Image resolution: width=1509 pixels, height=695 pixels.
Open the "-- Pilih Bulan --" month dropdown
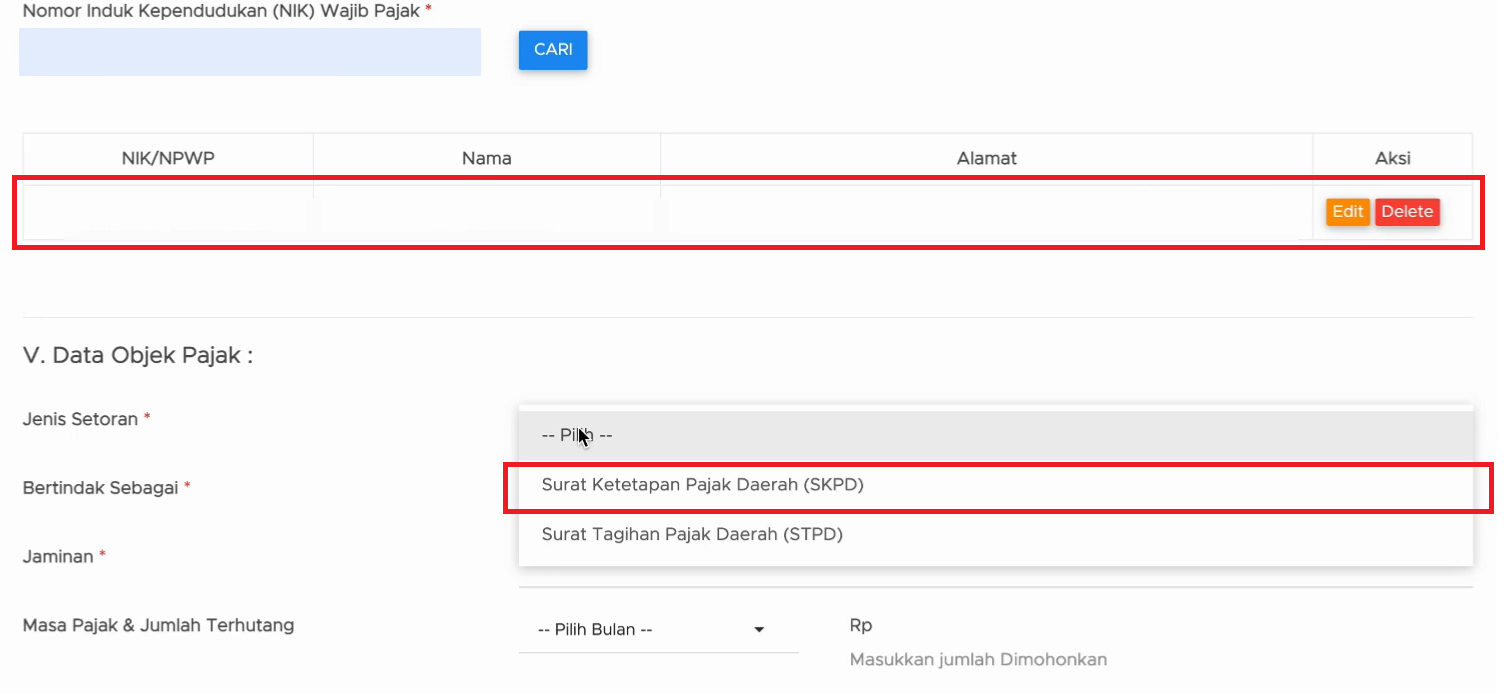click(650, 630)
